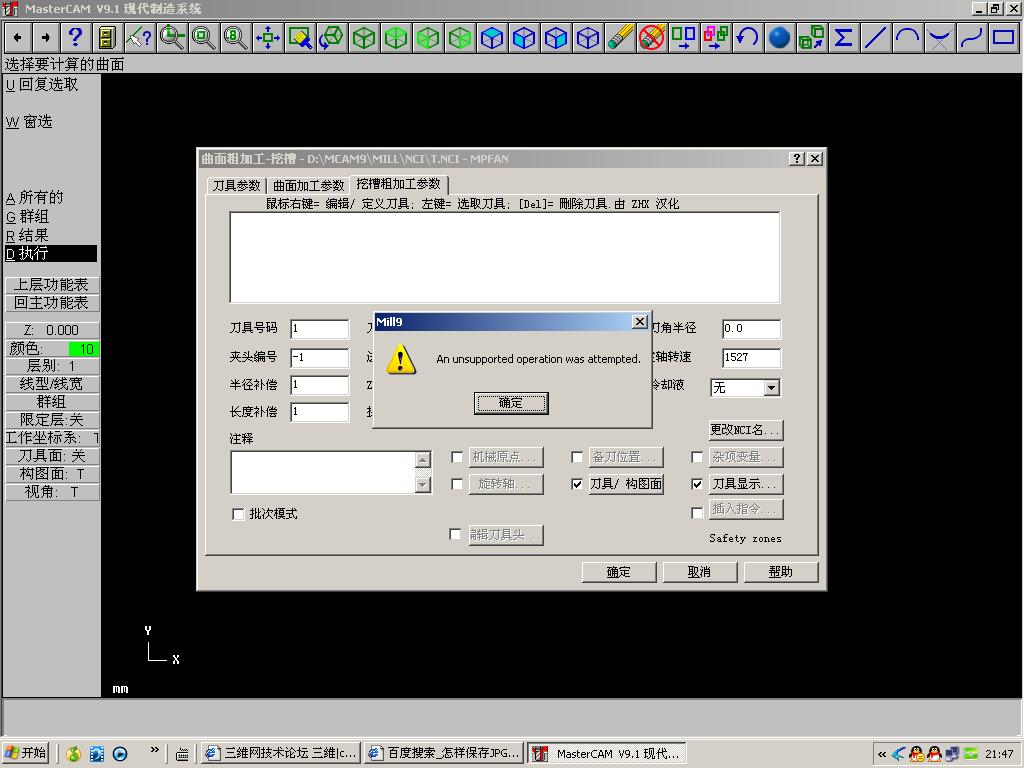This screenshot has height=768, width=1024.
Task: Switch to 三维网技术论坛 taskbar window
Action: tap(280, 754)
